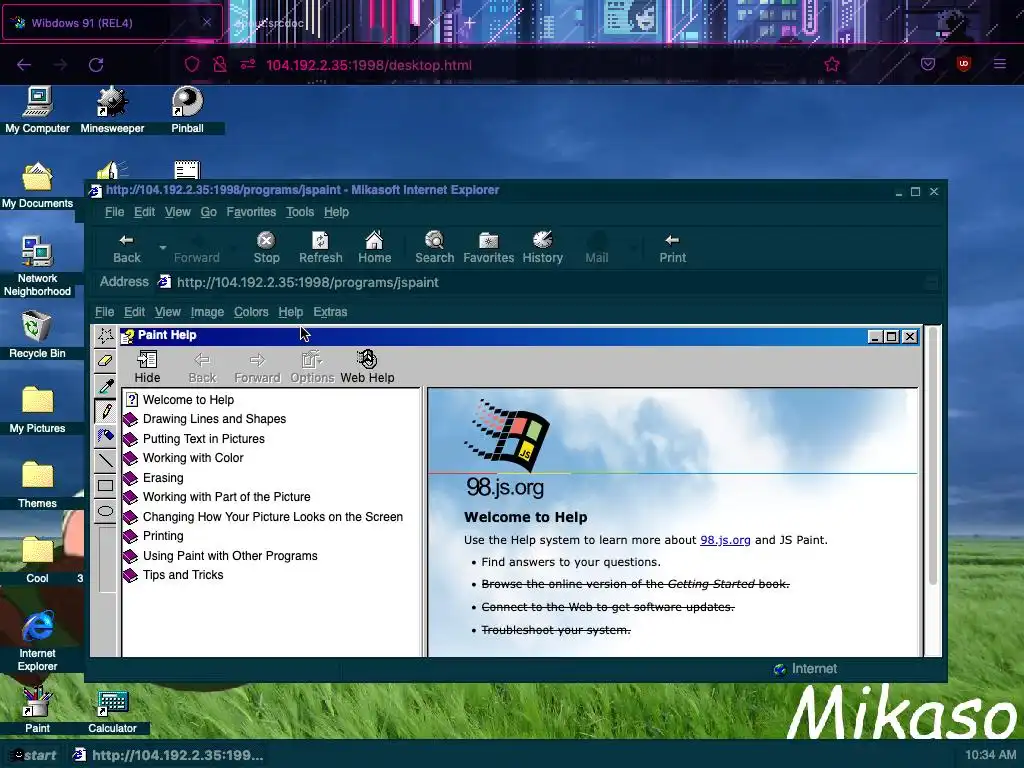Select the Line tool in Paint
The image size is (1024, 768).
105,460
